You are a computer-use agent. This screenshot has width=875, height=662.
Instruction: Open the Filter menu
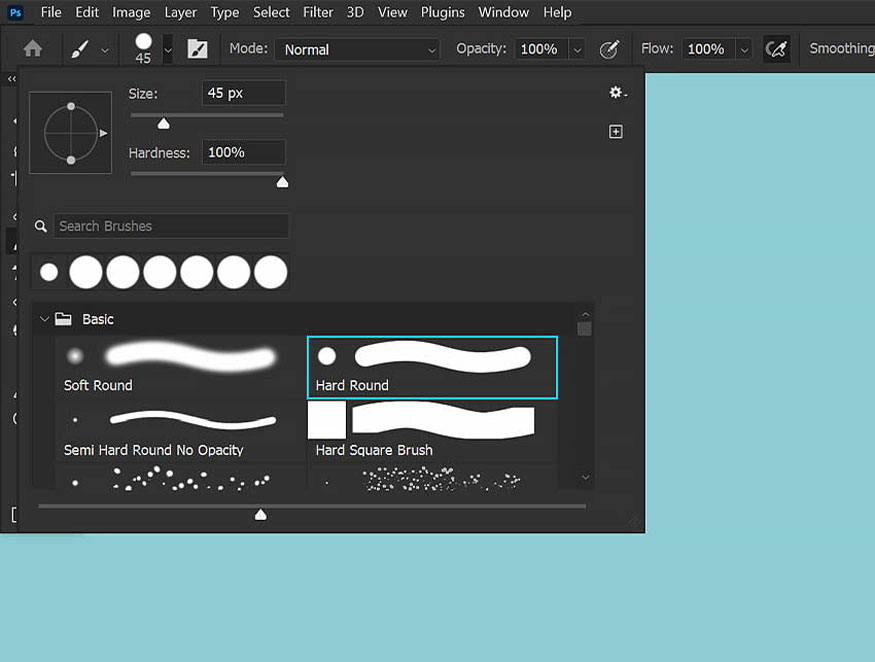318,12
